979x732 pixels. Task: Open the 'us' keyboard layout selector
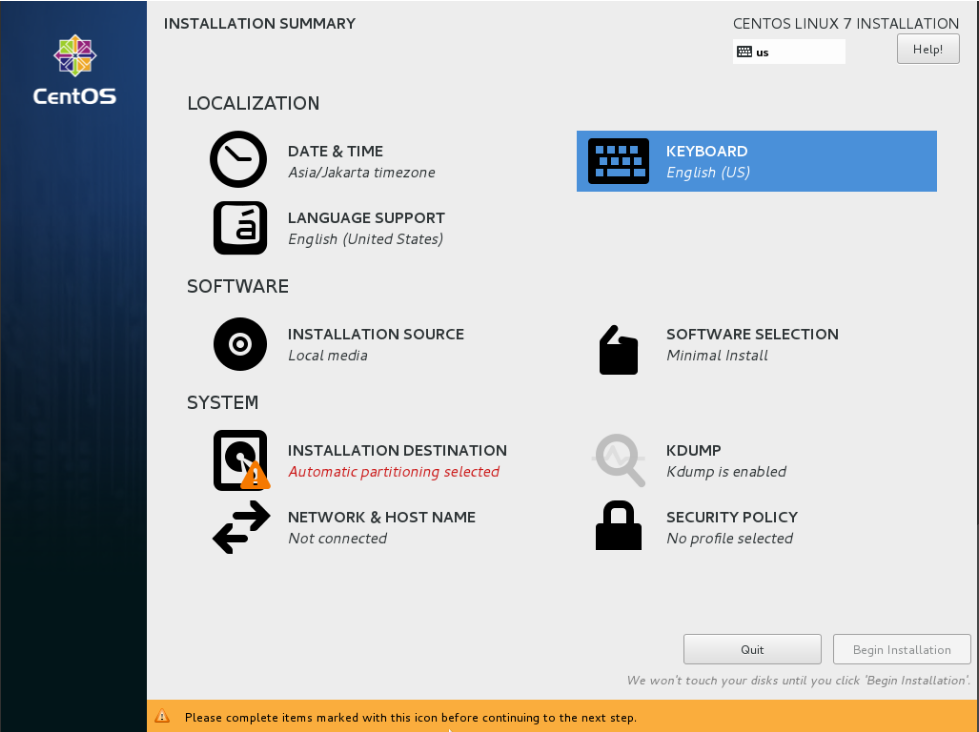pyautogui.click(x=789, y=51)
